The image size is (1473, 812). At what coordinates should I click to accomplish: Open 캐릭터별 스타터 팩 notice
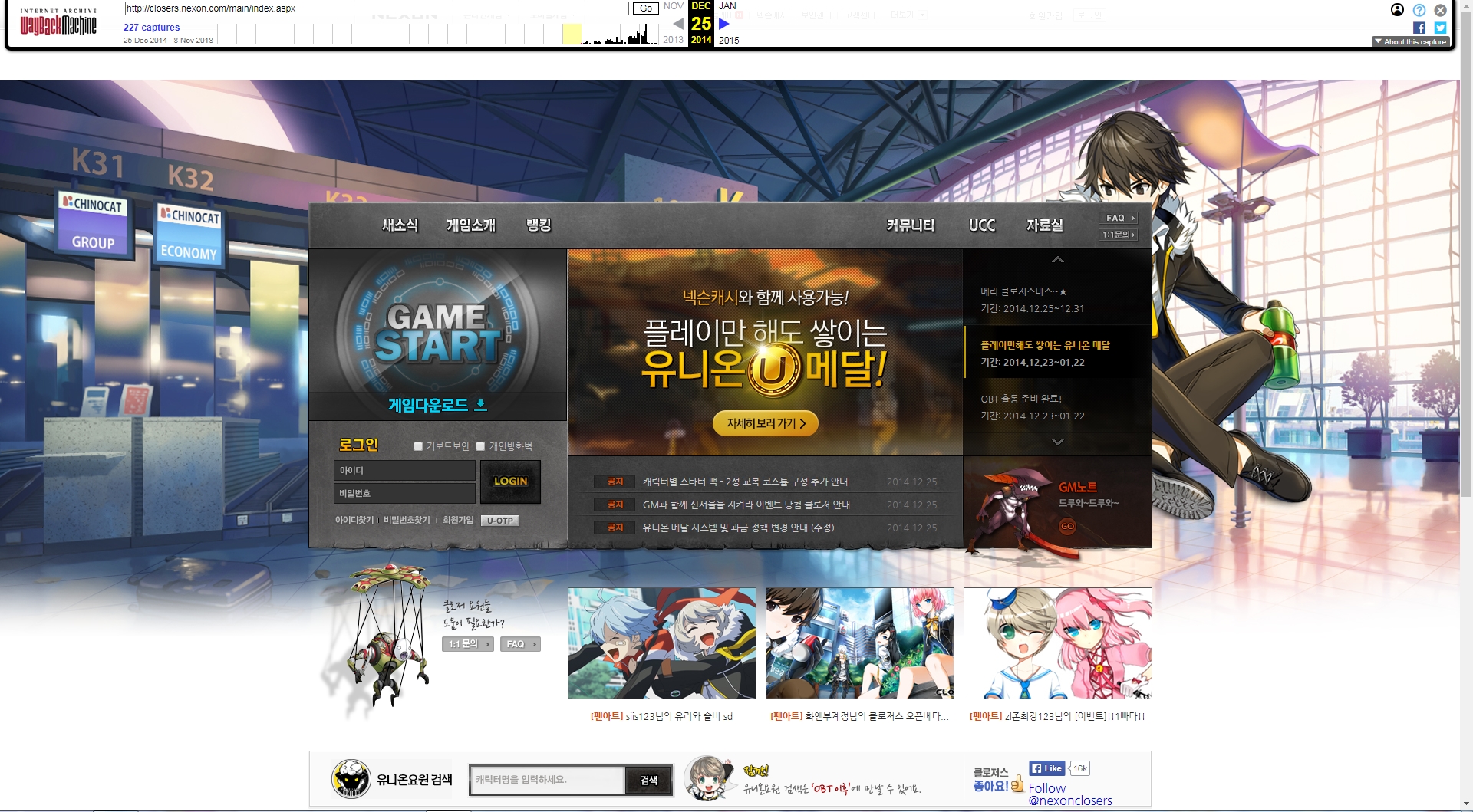point(745,482)
